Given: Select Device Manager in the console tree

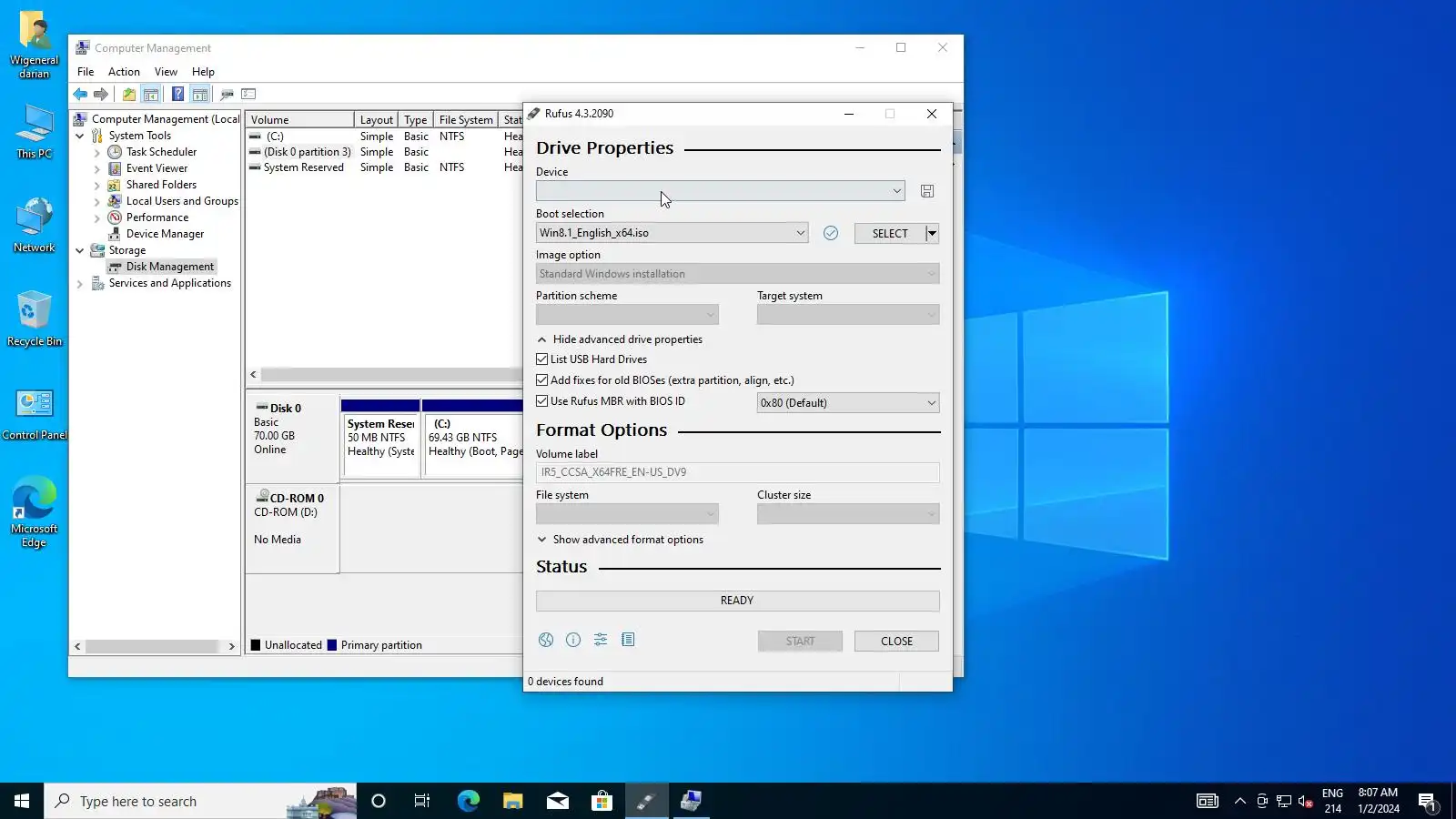Looking at the screenshot, I should [165, 234].
